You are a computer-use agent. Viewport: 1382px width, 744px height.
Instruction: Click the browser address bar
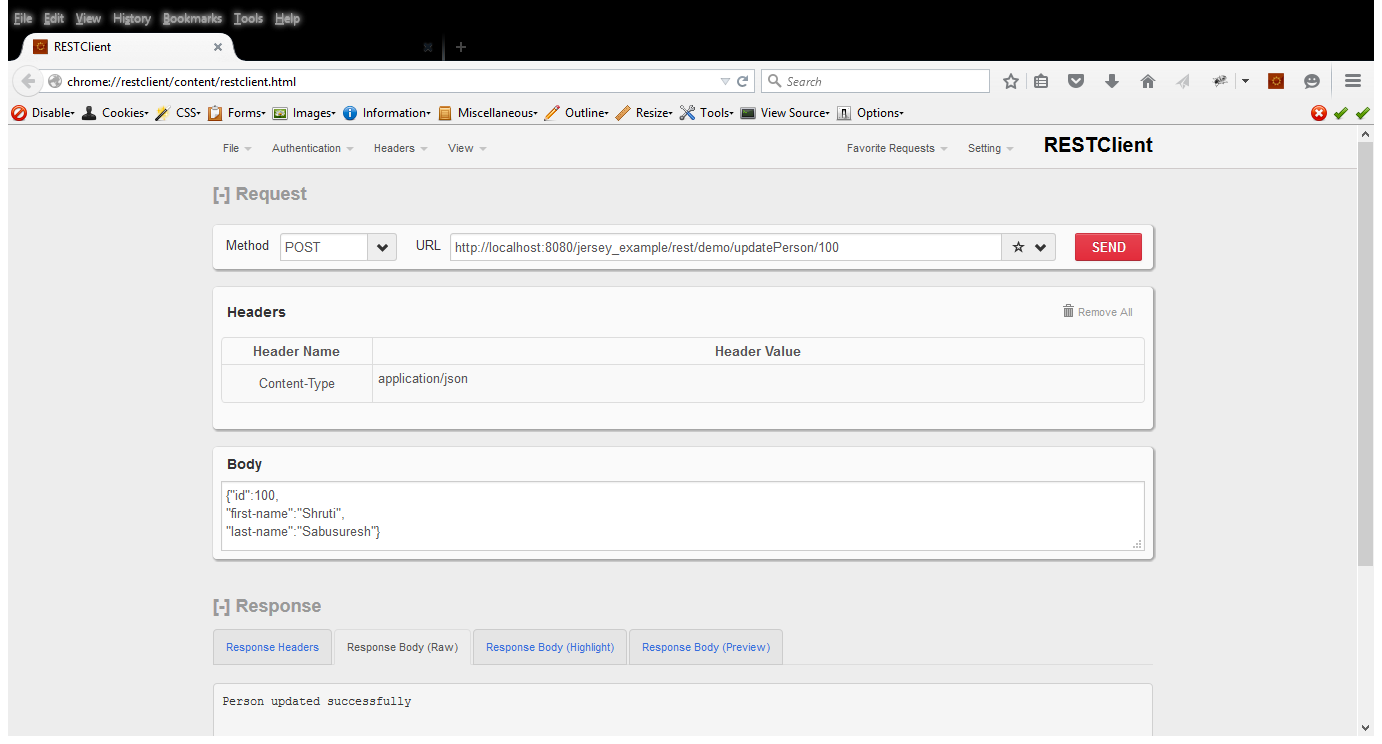click(390, 82)
